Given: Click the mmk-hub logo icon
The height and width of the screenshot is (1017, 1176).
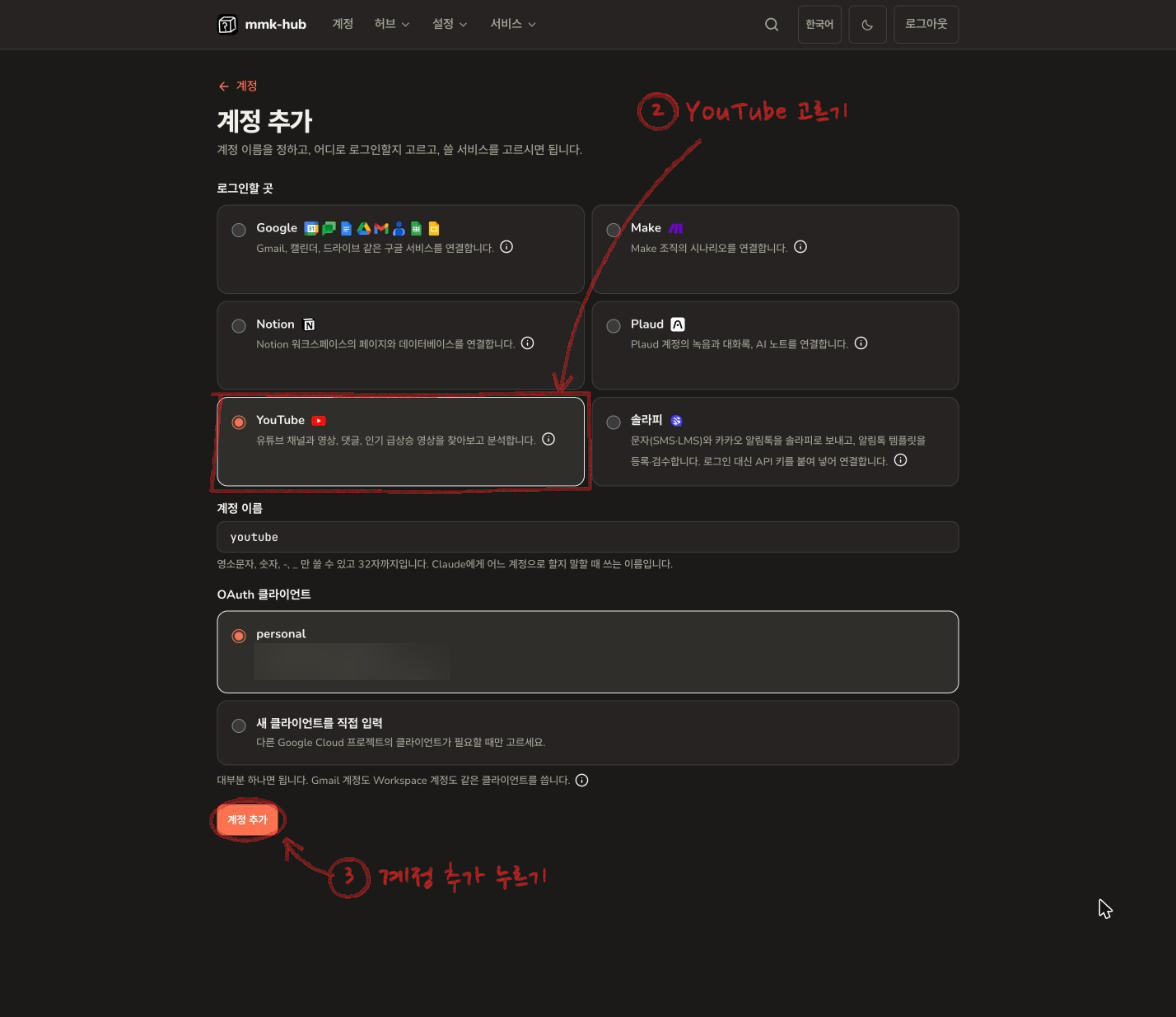Looking at the screenshot, I should click(x=227, y=24).
